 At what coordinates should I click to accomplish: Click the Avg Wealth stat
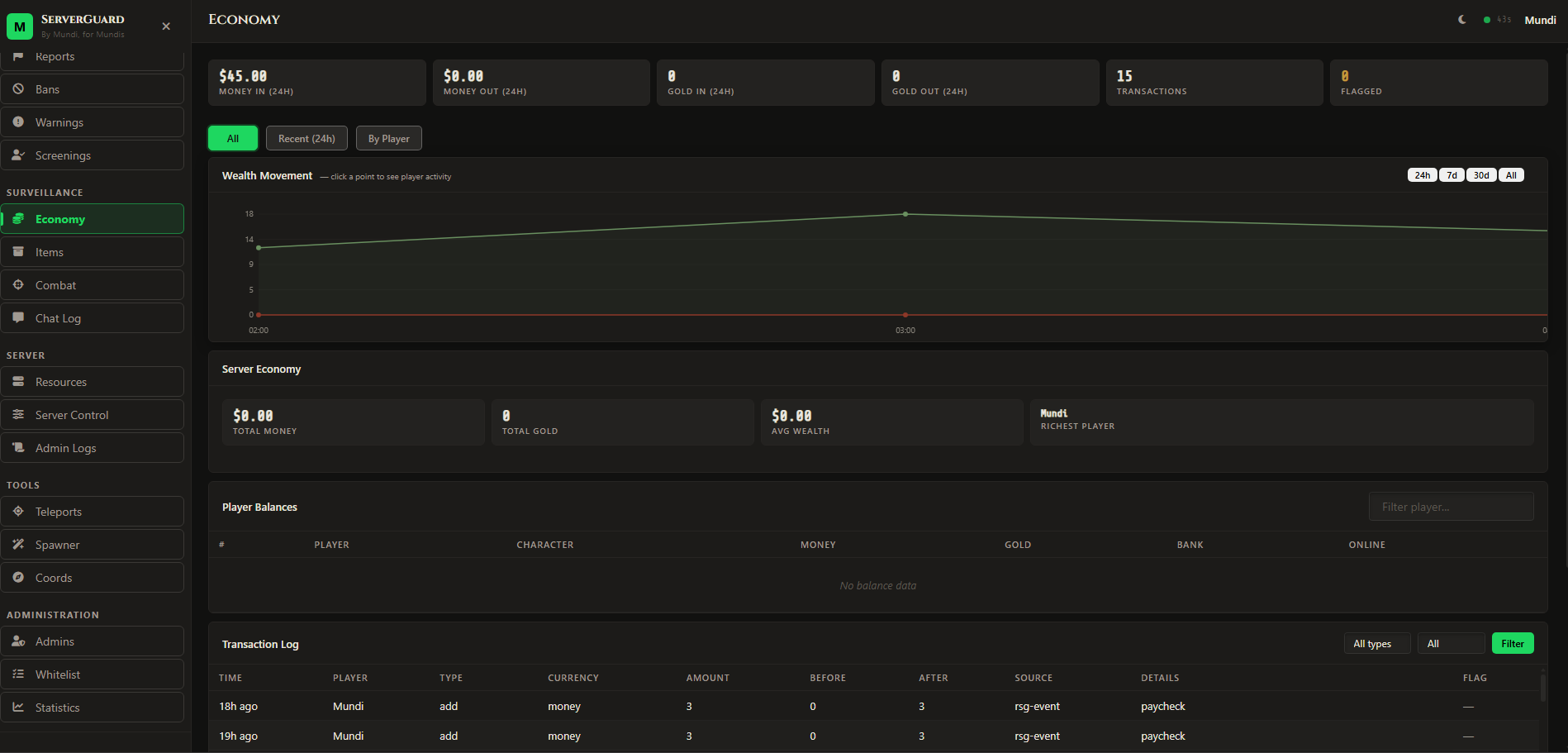(892, 422)
